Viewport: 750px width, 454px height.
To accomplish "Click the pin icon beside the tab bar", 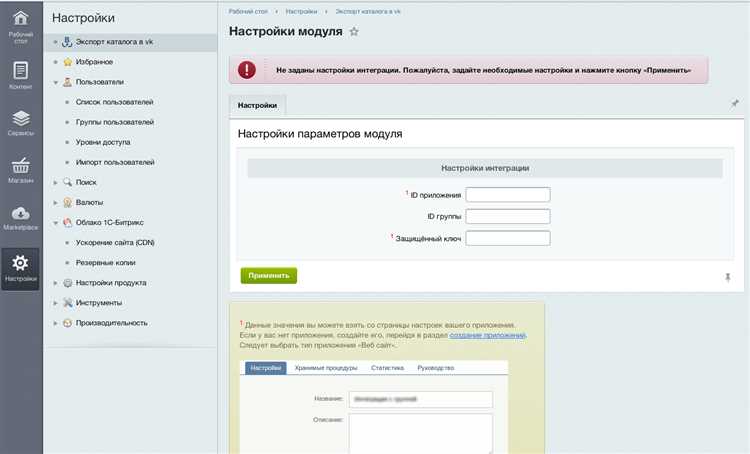I will pos(735,103).
